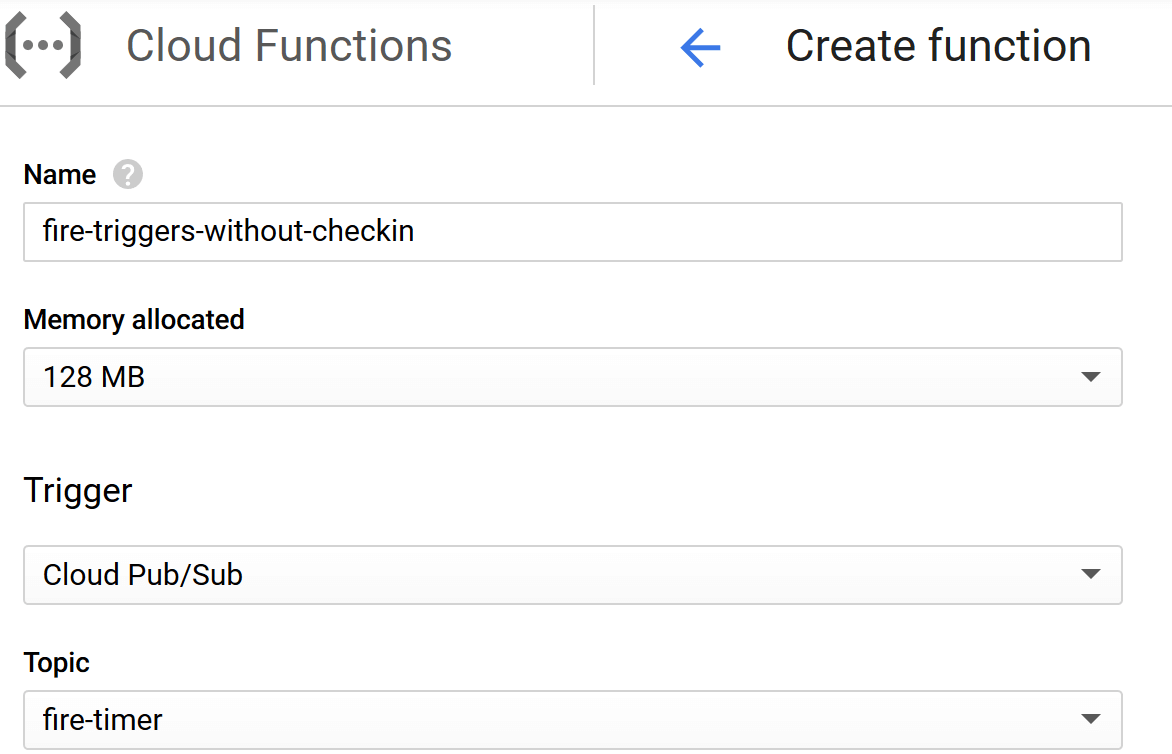1172x754 pixels.
Task: Click the Cloud Pub/Sub selected value
Action: [143, 575]
